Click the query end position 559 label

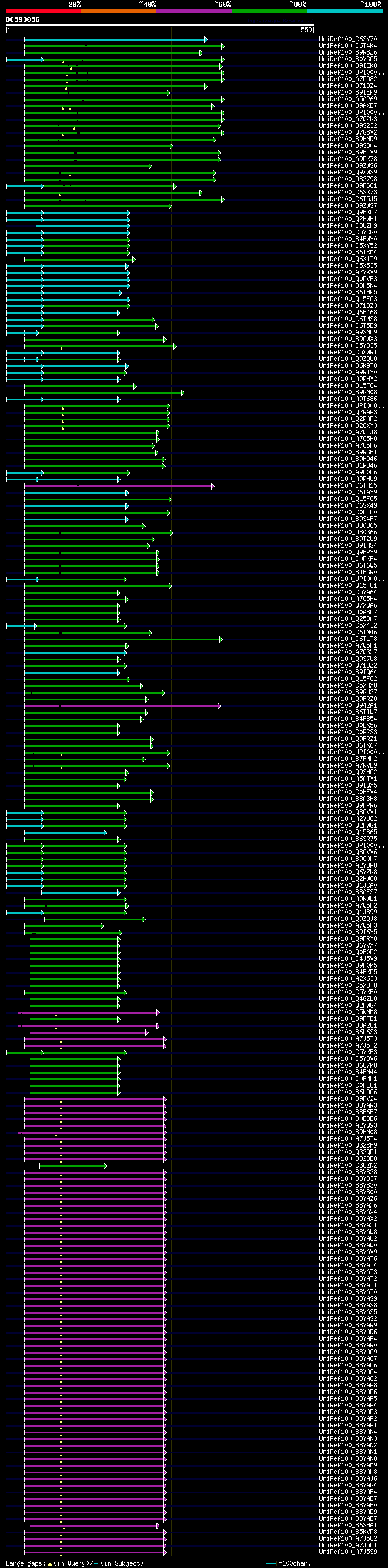point(306,30)
